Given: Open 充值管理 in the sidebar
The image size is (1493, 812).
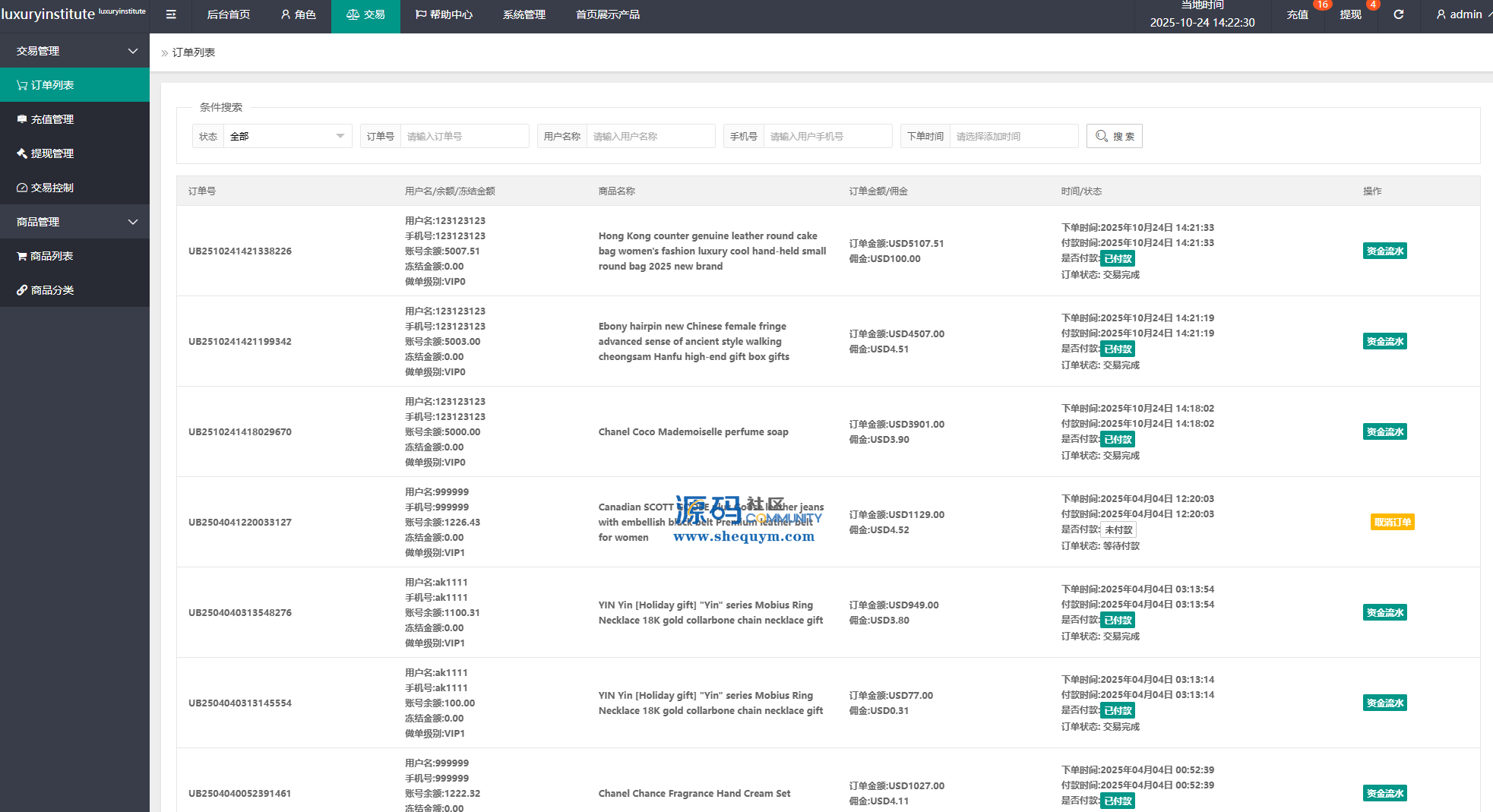Looking at the screenshot, I should pos(52,119).
